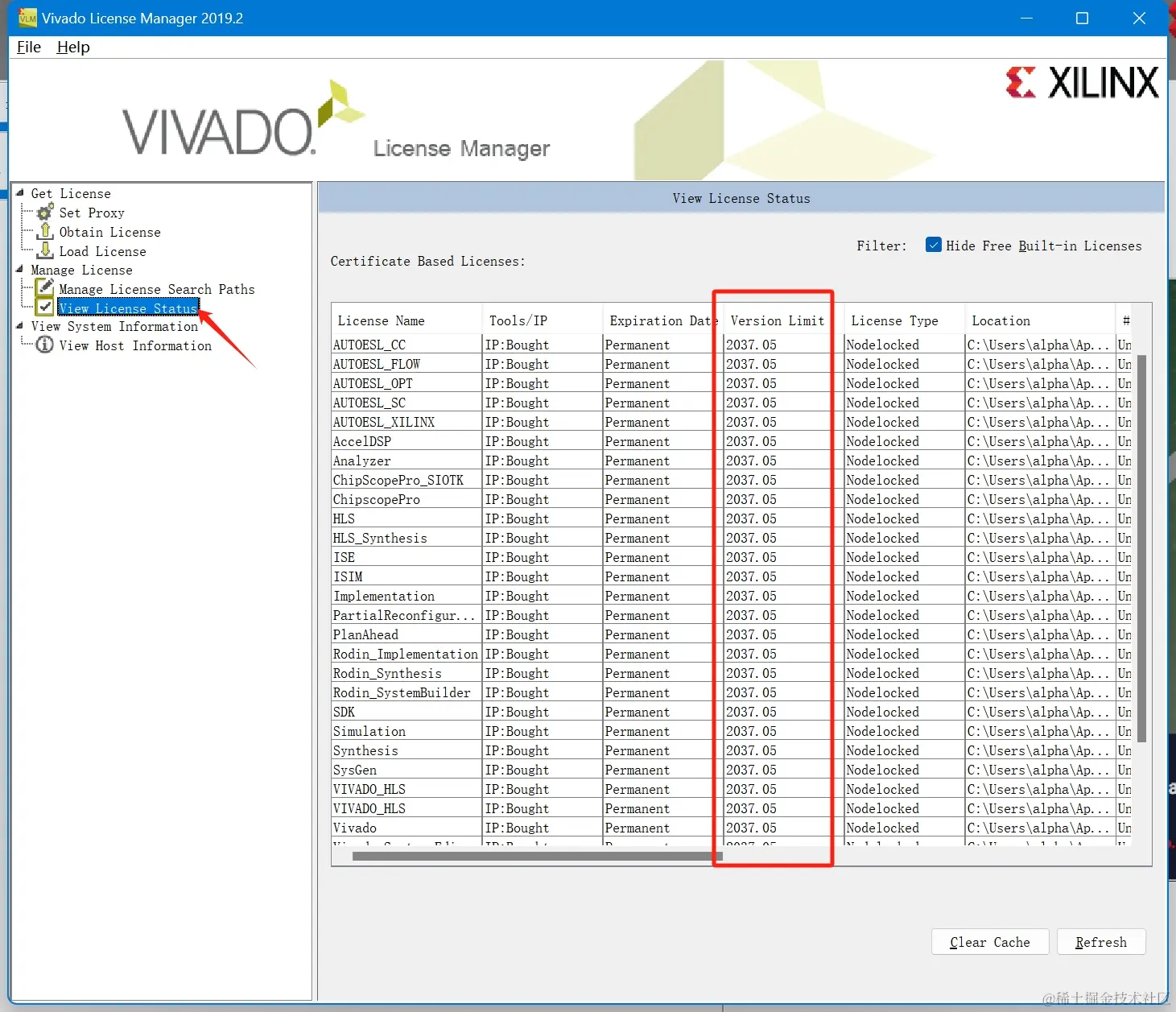Click the Clear Cache button
This screenshot has height=1012, width=1176.
point(990,942)
